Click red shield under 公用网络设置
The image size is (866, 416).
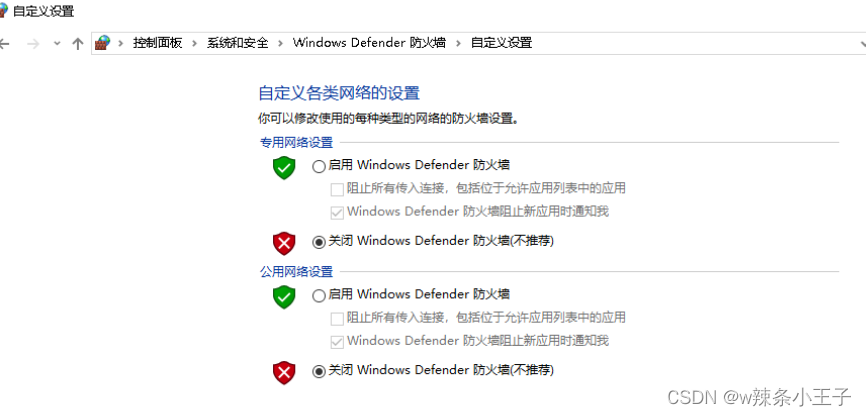284,372
